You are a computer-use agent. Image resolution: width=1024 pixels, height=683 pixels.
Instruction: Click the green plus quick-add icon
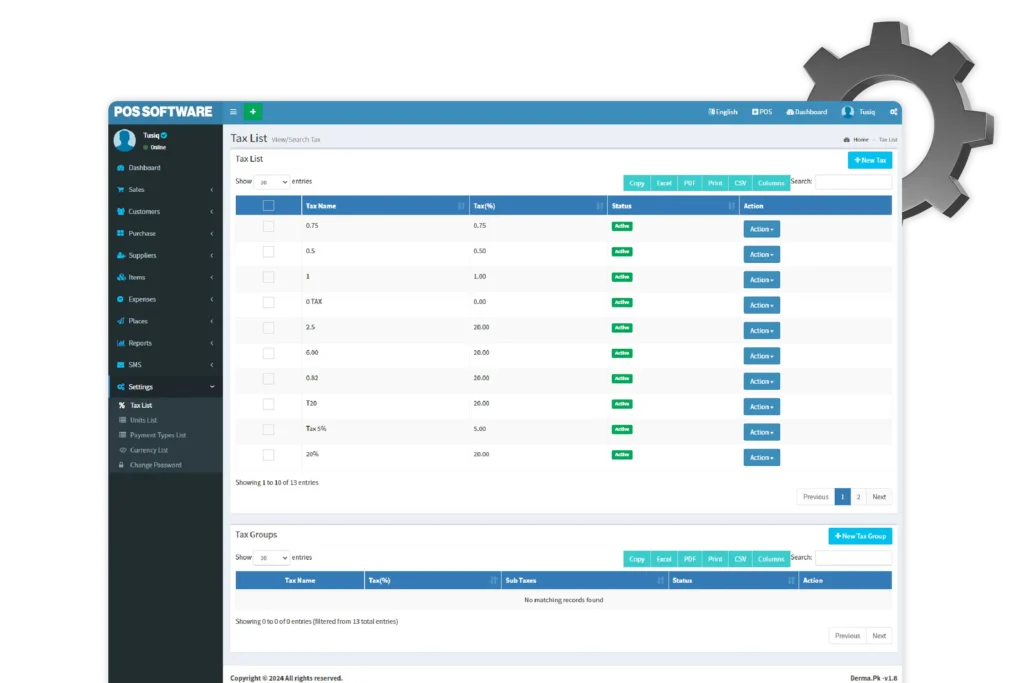click(x=253, y=112)
